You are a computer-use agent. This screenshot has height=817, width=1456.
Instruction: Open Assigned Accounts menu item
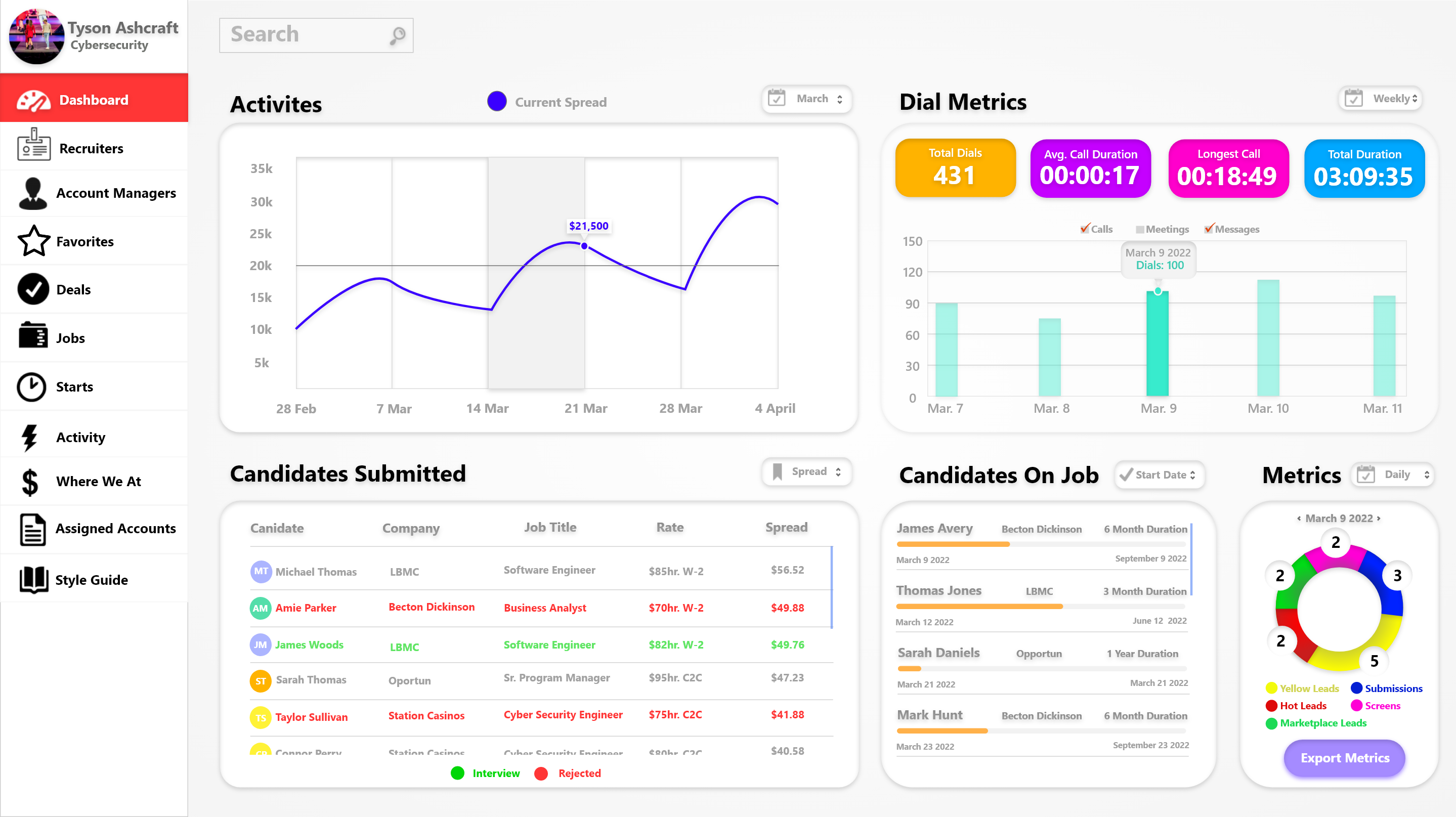click(115, 529)
